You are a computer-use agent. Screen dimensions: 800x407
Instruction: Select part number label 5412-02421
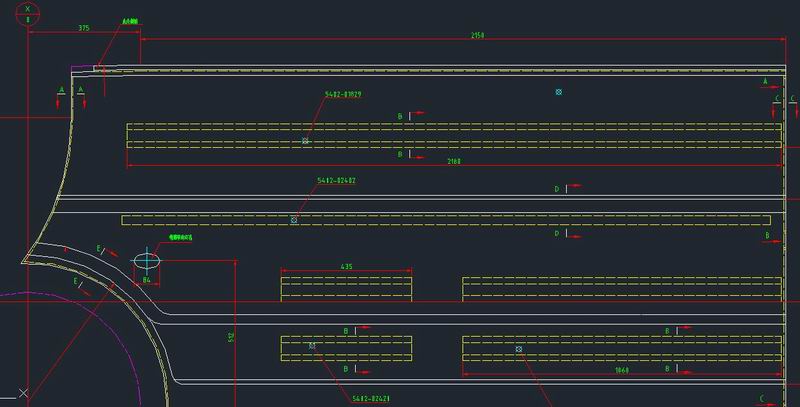click(371, 398)
